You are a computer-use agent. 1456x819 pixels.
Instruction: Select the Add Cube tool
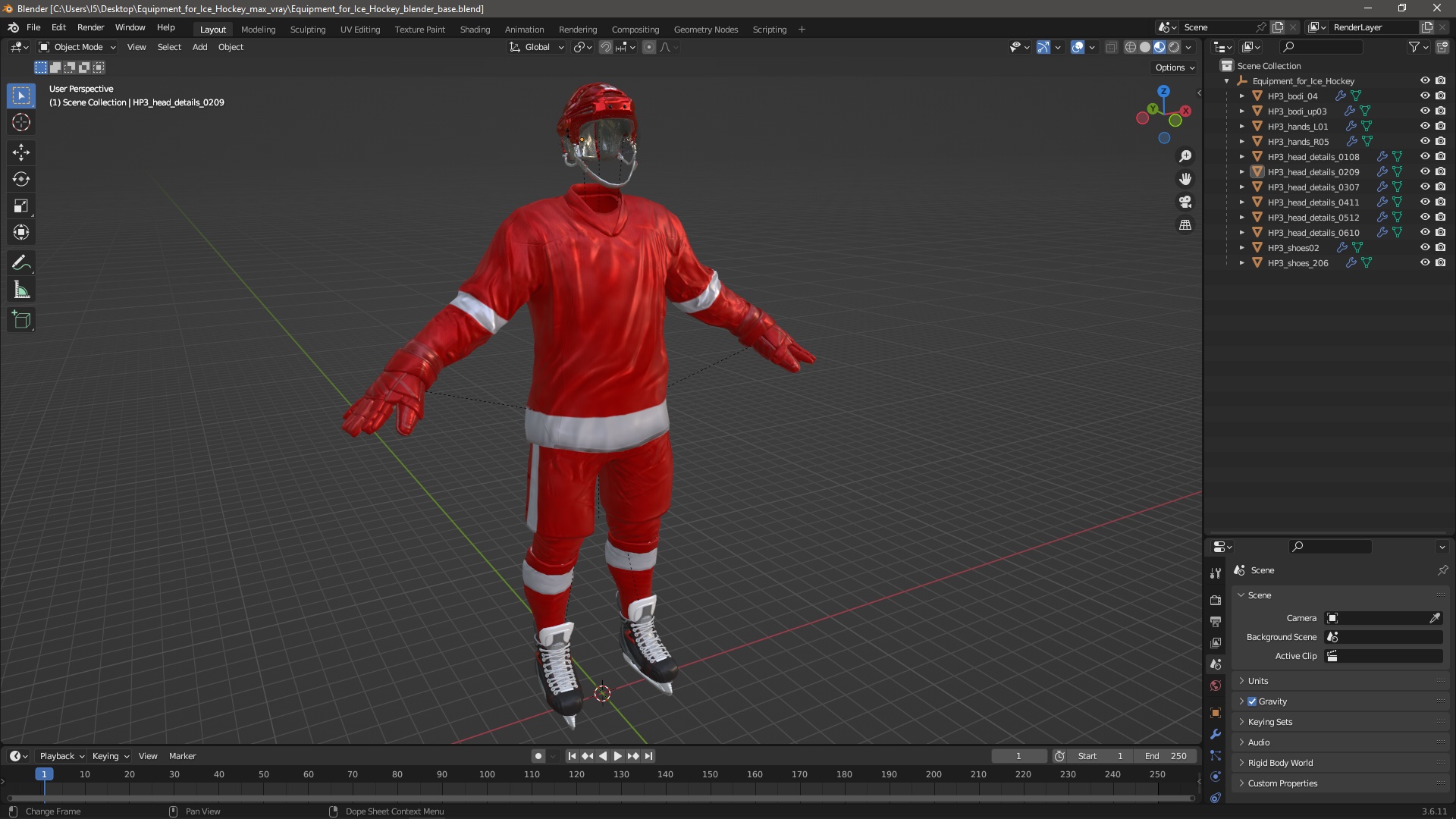point(21,320)
